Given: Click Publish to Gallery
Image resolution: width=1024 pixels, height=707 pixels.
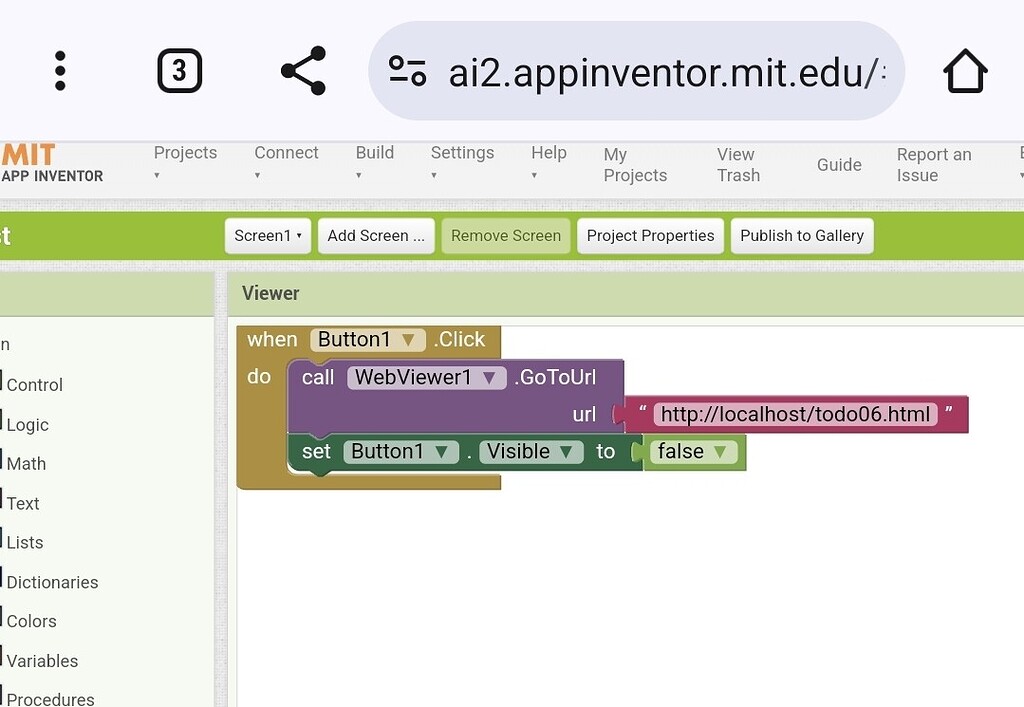Looking at the screenshot, I should pyautogui.click(x=802, y=236).
